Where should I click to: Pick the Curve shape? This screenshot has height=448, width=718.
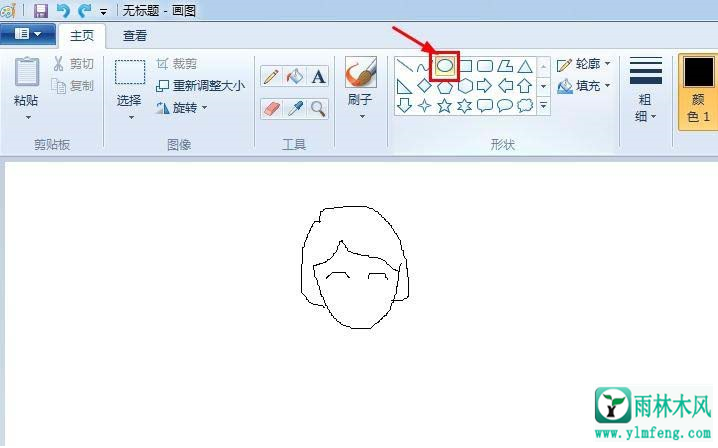tap(424, 67)
